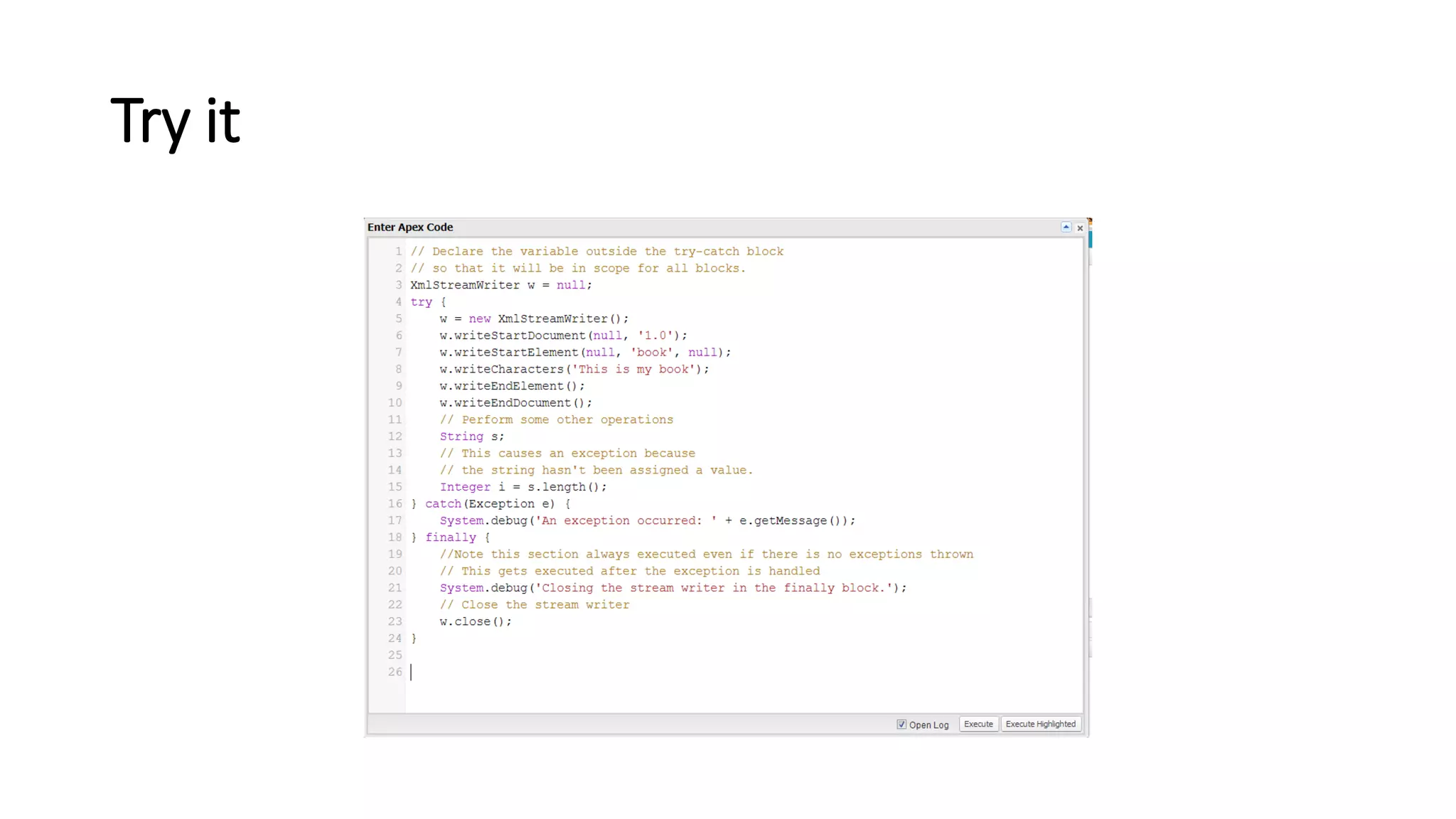Click the w.close(); statement
Image resolution: width=1456 pixels, height=819 pixels.
pos(475,621)
